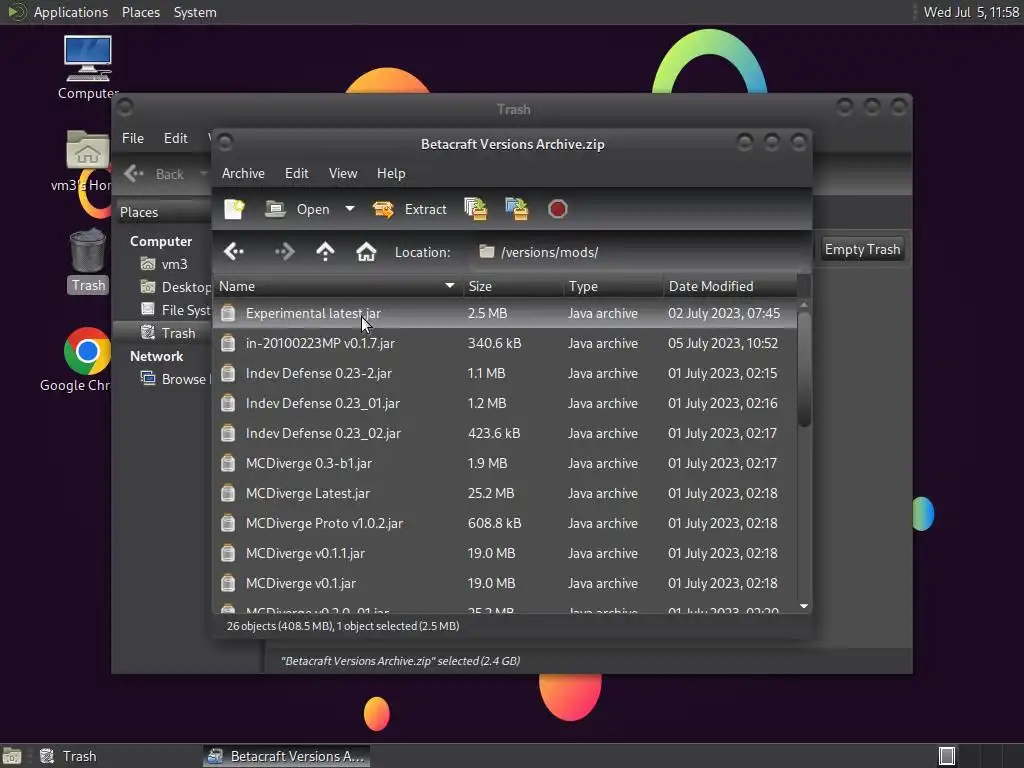Select MCDiverge Latest.jar
Viewport: 1024px width, 768px height.
[505, 494]
